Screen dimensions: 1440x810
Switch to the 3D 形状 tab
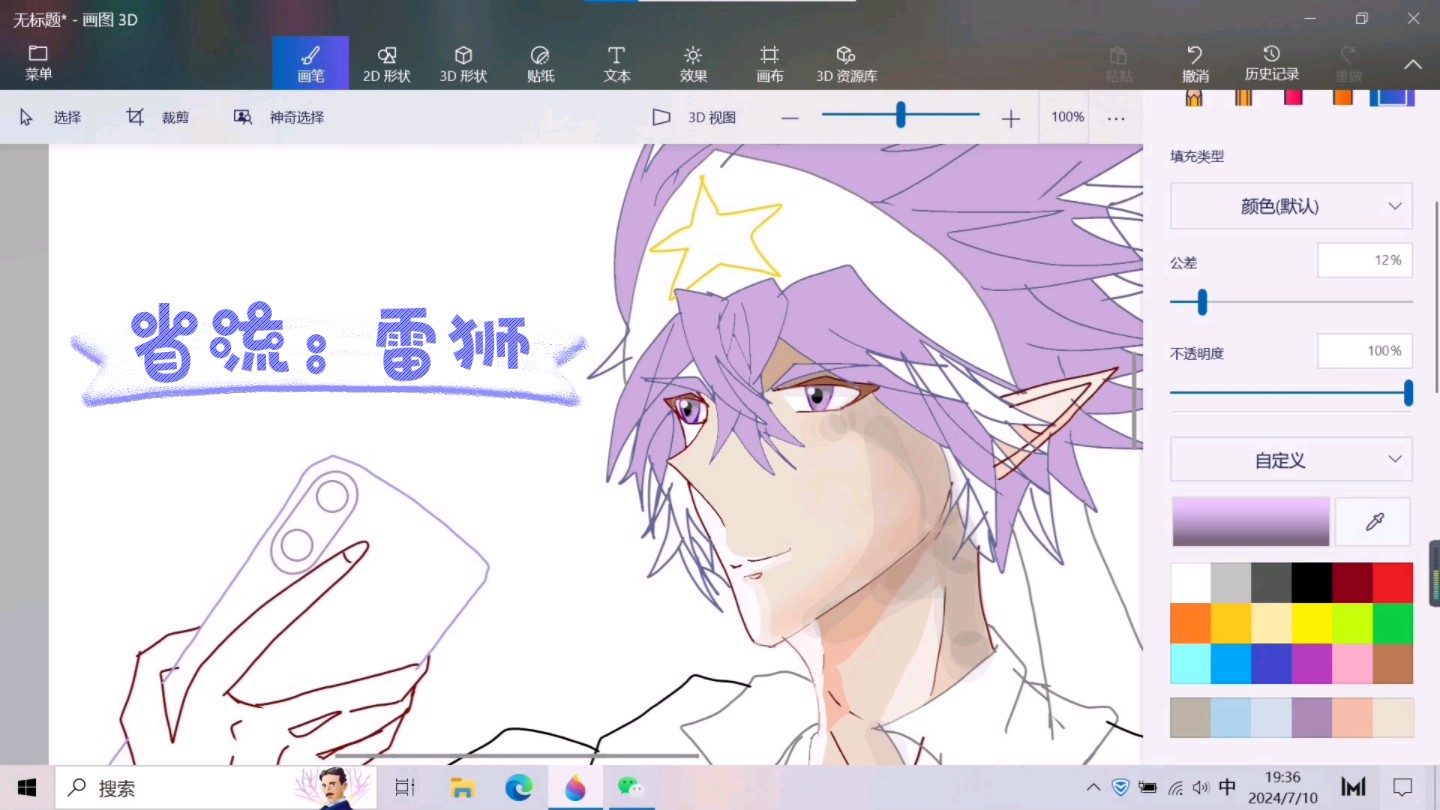(x=463, y=63)
